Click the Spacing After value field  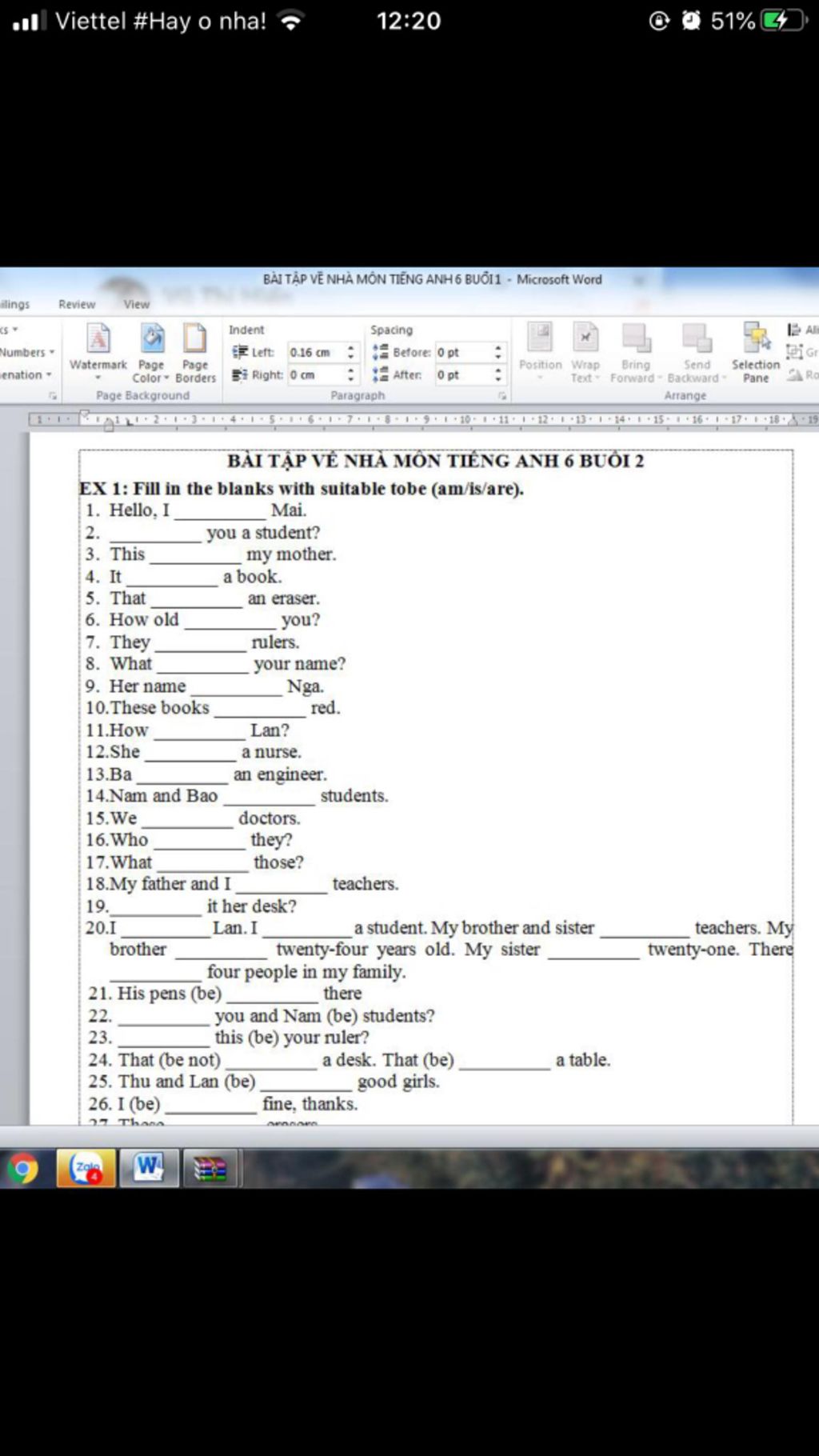coord(463,374)
